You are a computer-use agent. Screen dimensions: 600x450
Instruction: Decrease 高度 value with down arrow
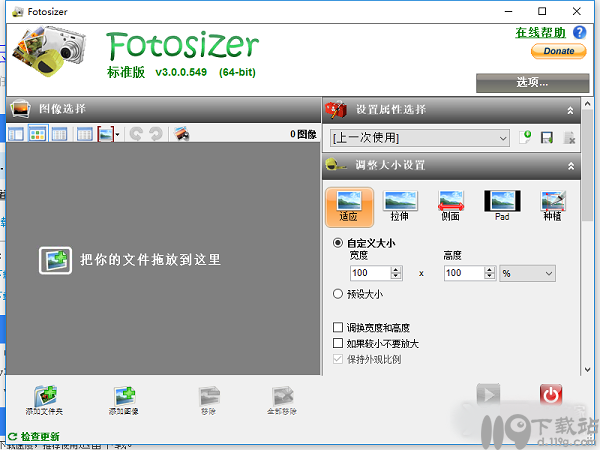tap(490, 276)
